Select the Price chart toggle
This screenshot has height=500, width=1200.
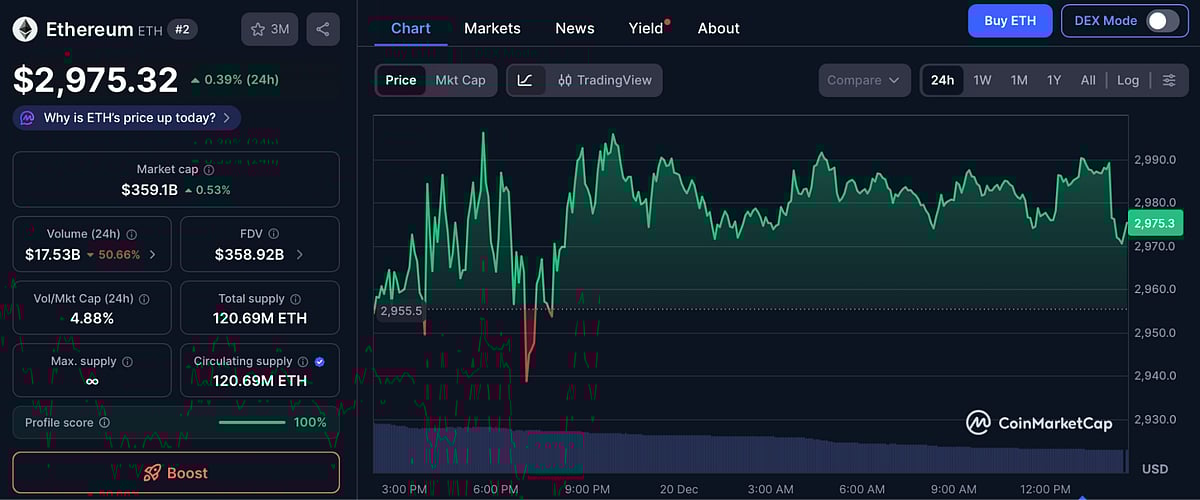click(x=401, y=80)
